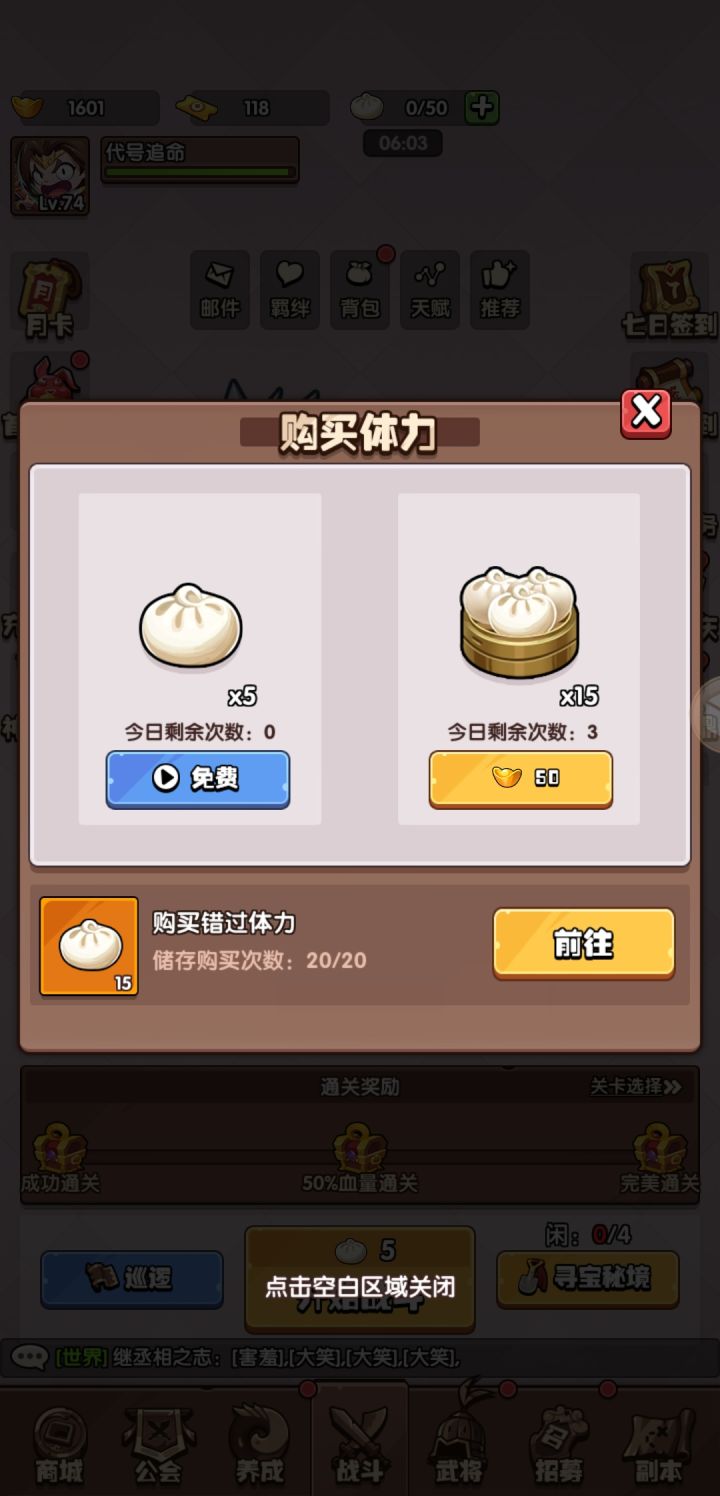Viewport: 720px width, 1496px height.
Task: Switch to the 招募 recruit tab
Action: 558,1443
